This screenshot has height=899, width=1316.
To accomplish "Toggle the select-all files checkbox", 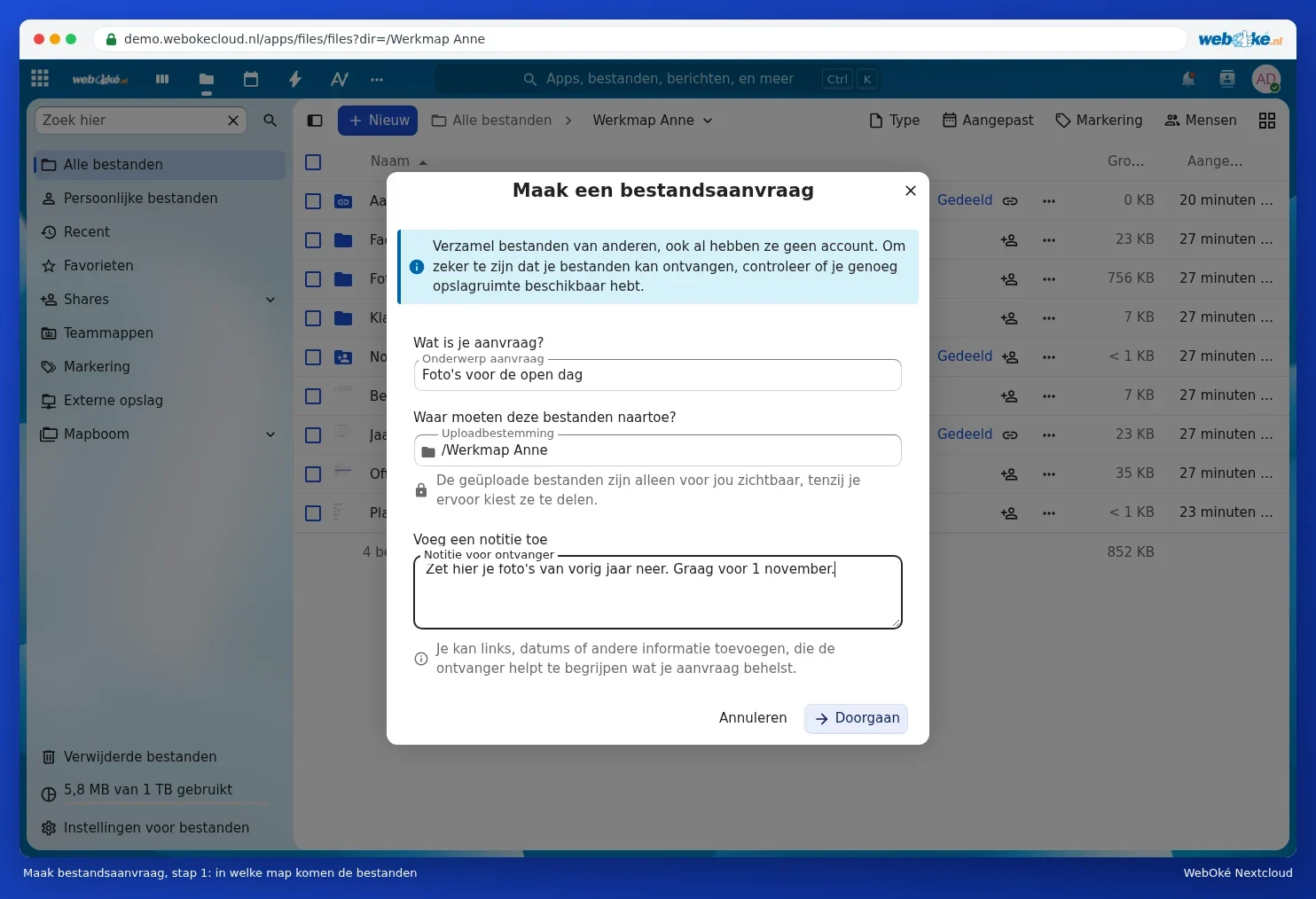I will point(313,162).
